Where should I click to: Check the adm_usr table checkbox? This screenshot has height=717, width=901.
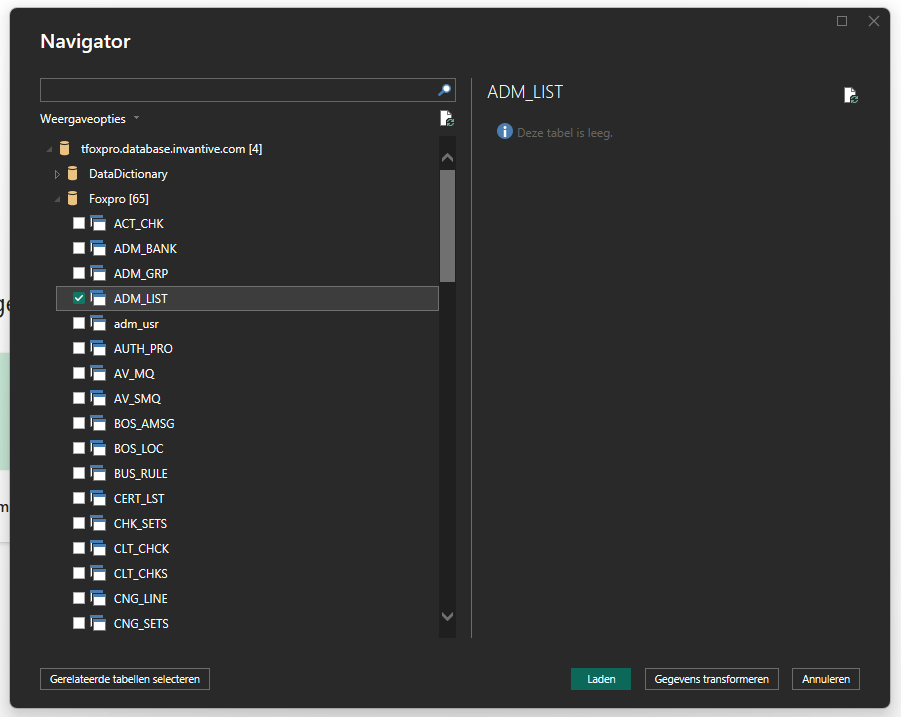coord(79,323)
